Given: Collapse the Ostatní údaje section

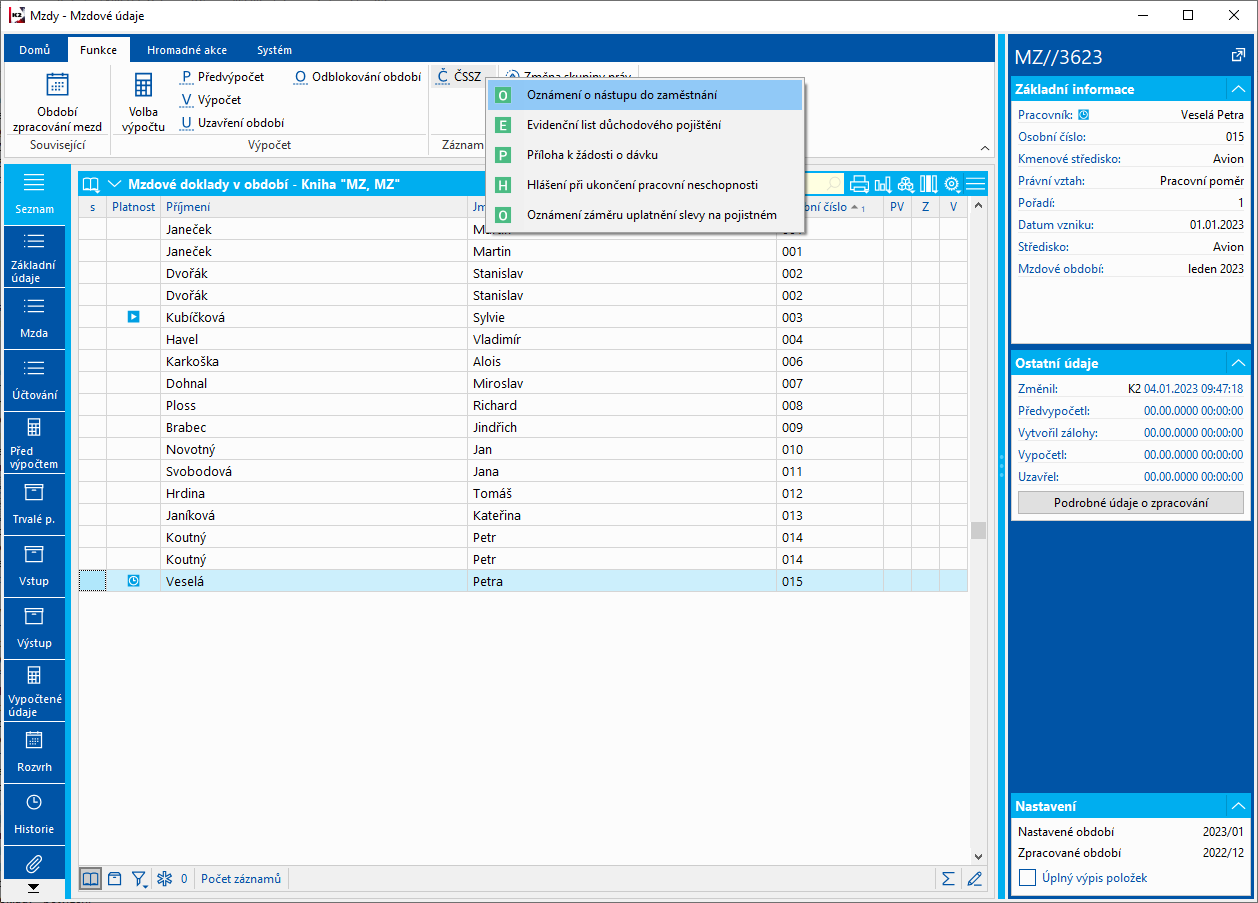Looking at the screenshot, I should coord(1238,363).
